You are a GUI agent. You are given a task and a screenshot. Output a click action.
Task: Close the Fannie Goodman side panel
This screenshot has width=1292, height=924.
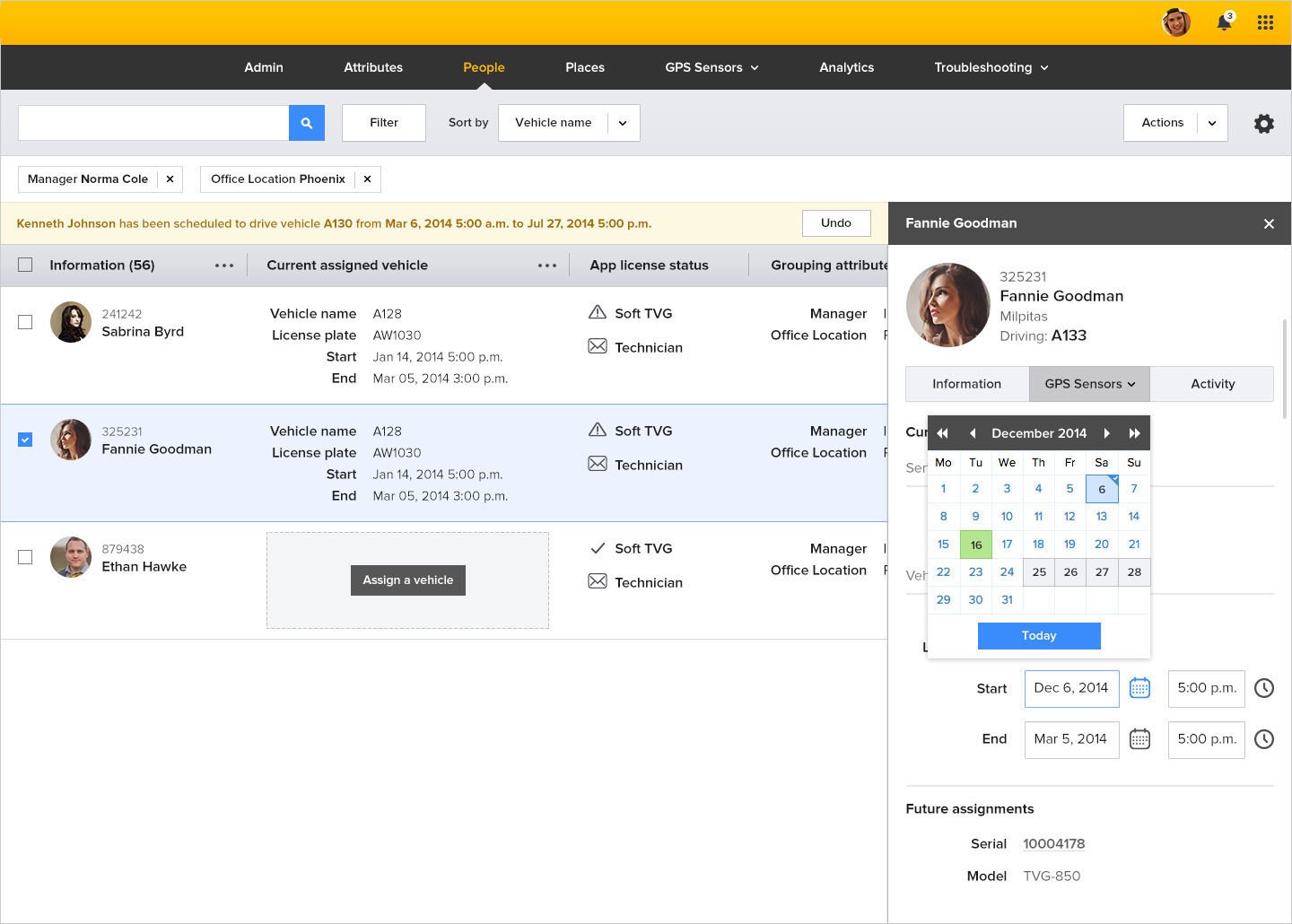[1269, 223]
